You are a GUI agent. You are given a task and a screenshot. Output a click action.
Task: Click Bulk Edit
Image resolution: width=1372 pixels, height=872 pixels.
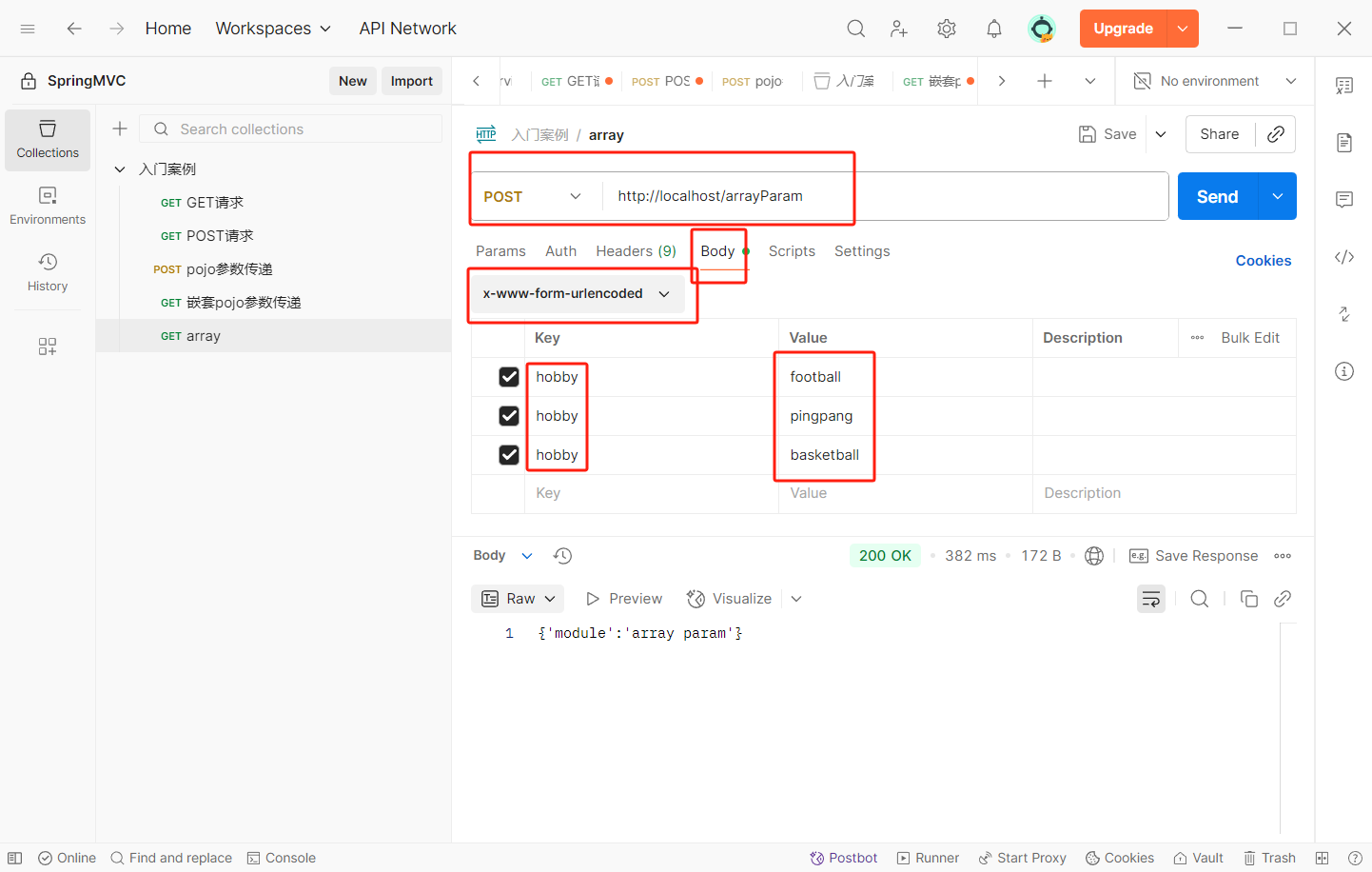coord(1250,338)
